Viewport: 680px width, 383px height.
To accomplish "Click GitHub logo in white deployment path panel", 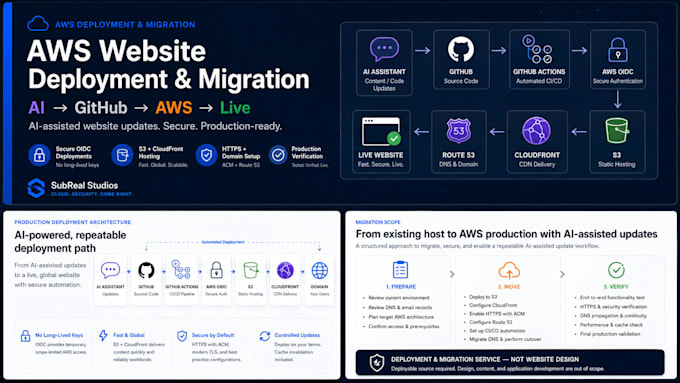I will coord(146,270).
